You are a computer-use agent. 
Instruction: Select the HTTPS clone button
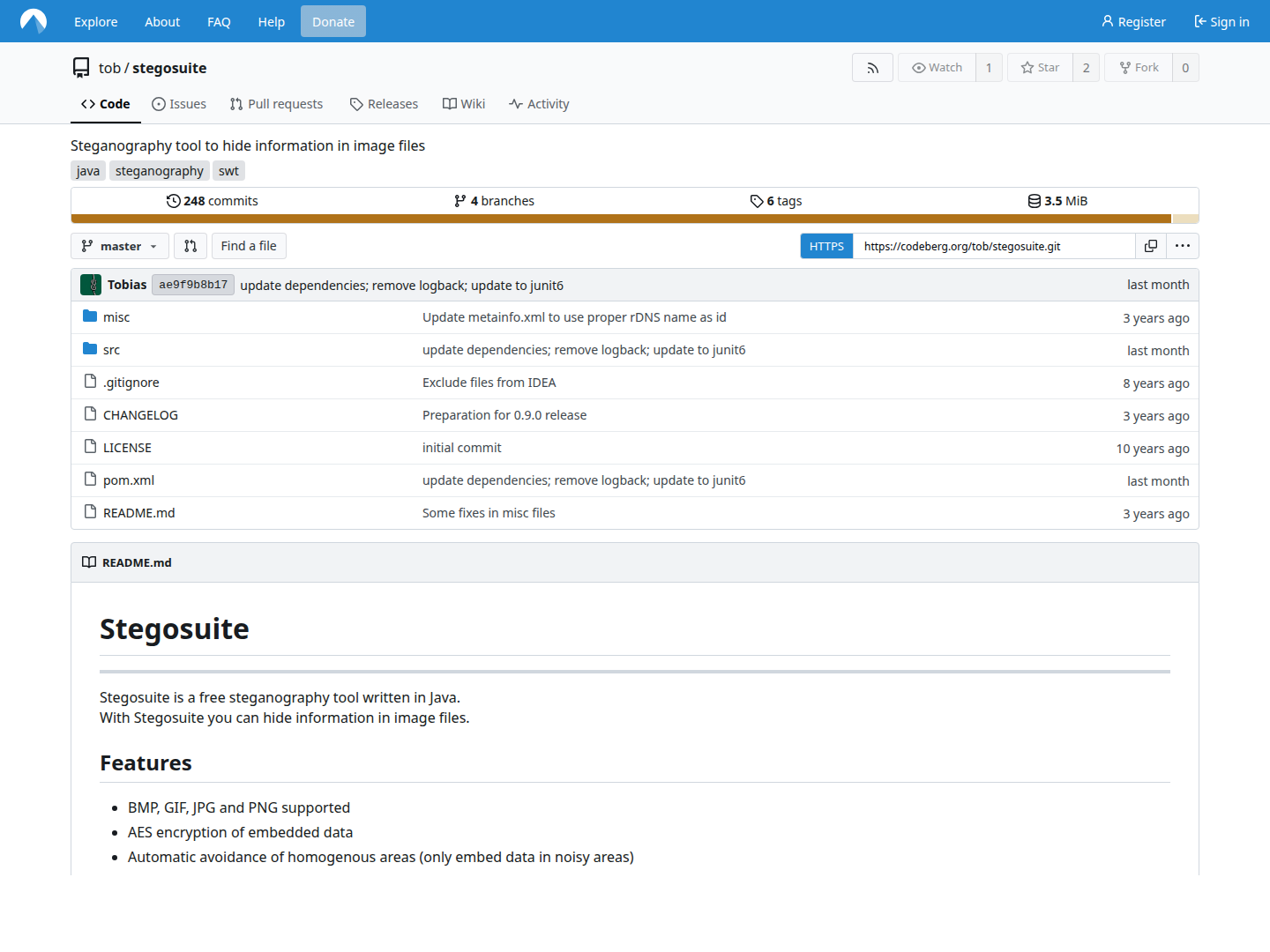click(826, 246)
